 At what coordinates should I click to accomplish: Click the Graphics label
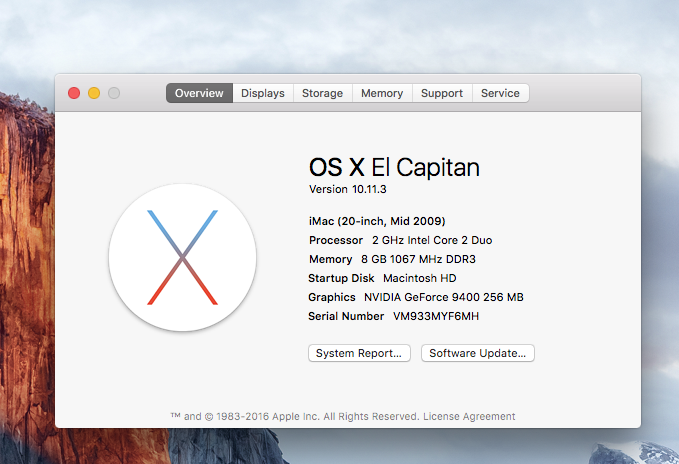tap(332, 297)
